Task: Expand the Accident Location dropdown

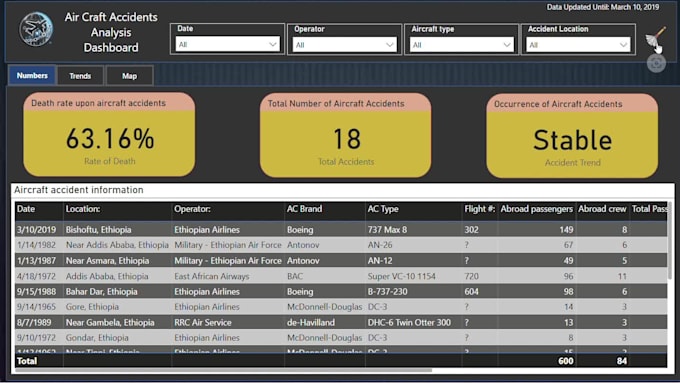Action: 578,45
